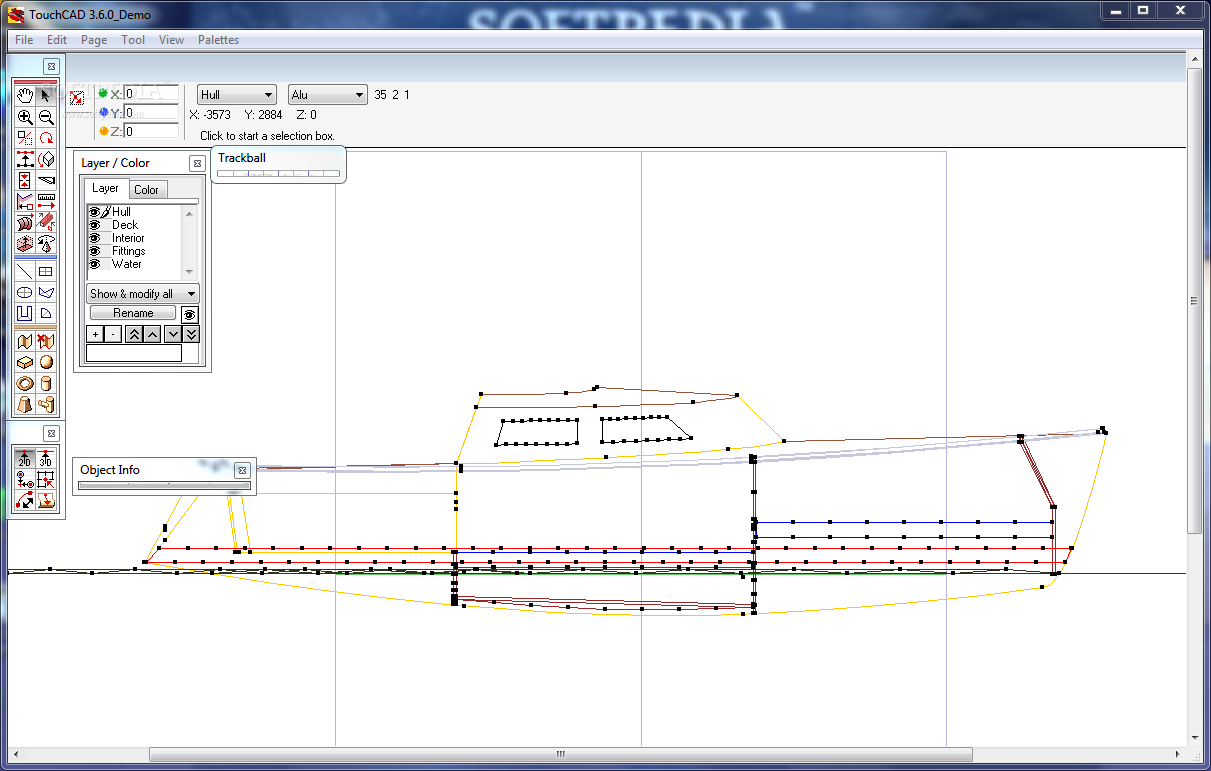The height and width of the screenshot is (771, 1211).
Task: Switch to the Color tab
Action: pos(147,190)
